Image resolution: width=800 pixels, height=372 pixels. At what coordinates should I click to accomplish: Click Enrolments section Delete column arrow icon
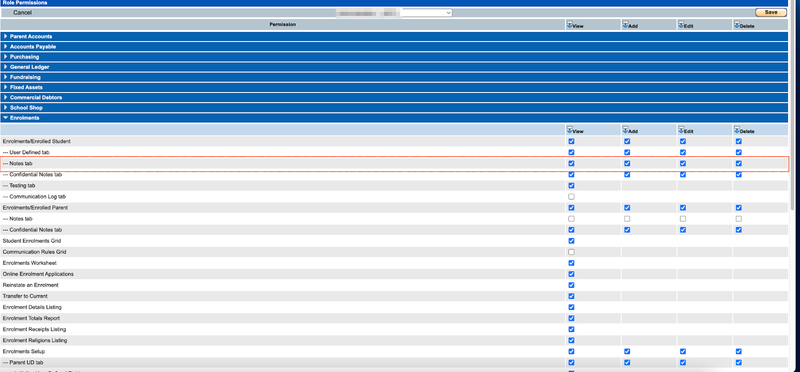737,130
